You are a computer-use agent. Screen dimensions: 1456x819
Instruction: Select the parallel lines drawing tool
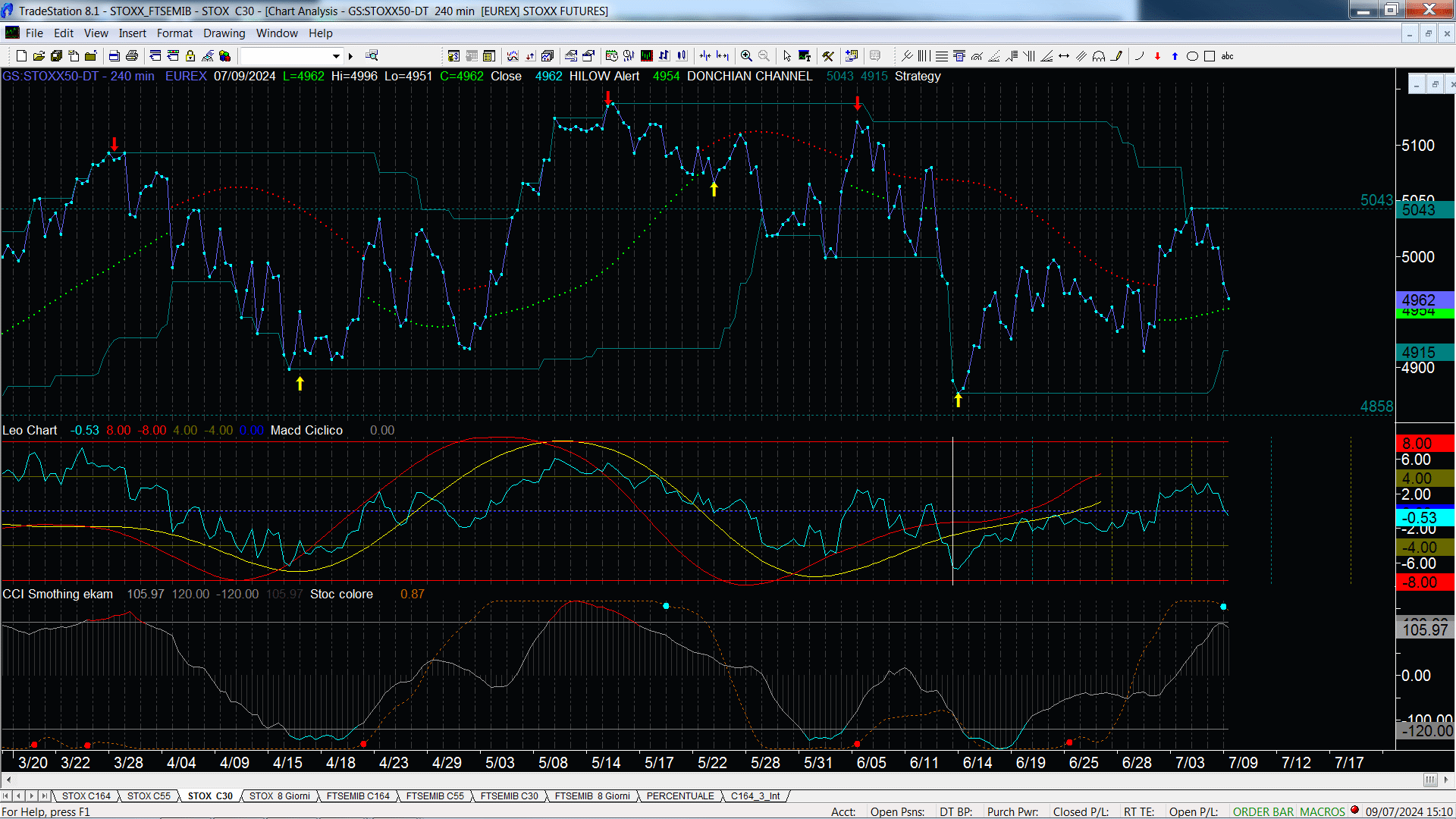click(1081, 55)
